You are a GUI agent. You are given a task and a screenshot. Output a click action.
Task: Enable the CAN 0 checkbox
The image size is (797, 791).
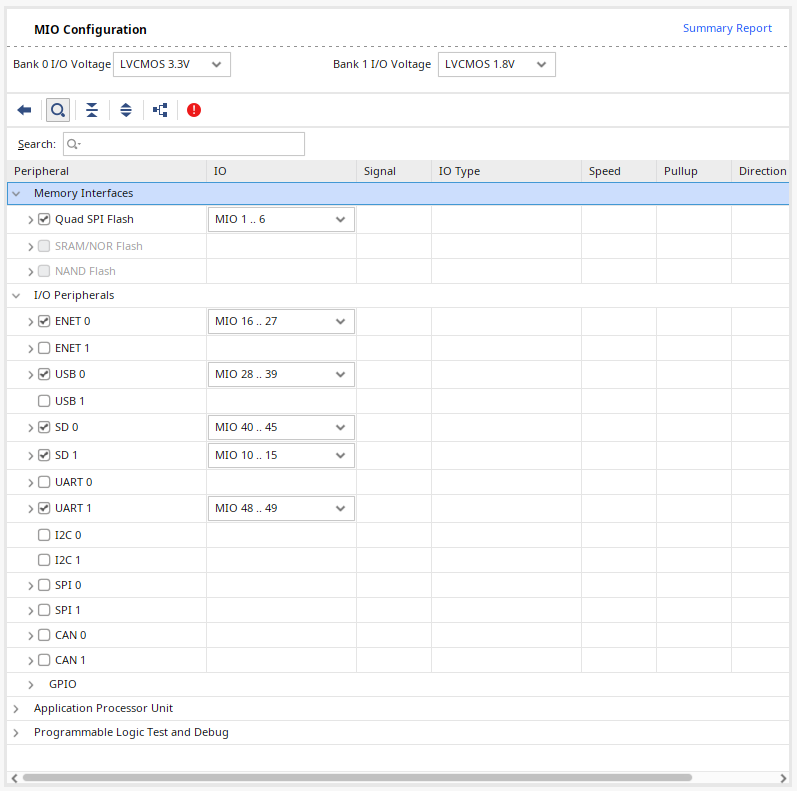[x=44, y=635]
